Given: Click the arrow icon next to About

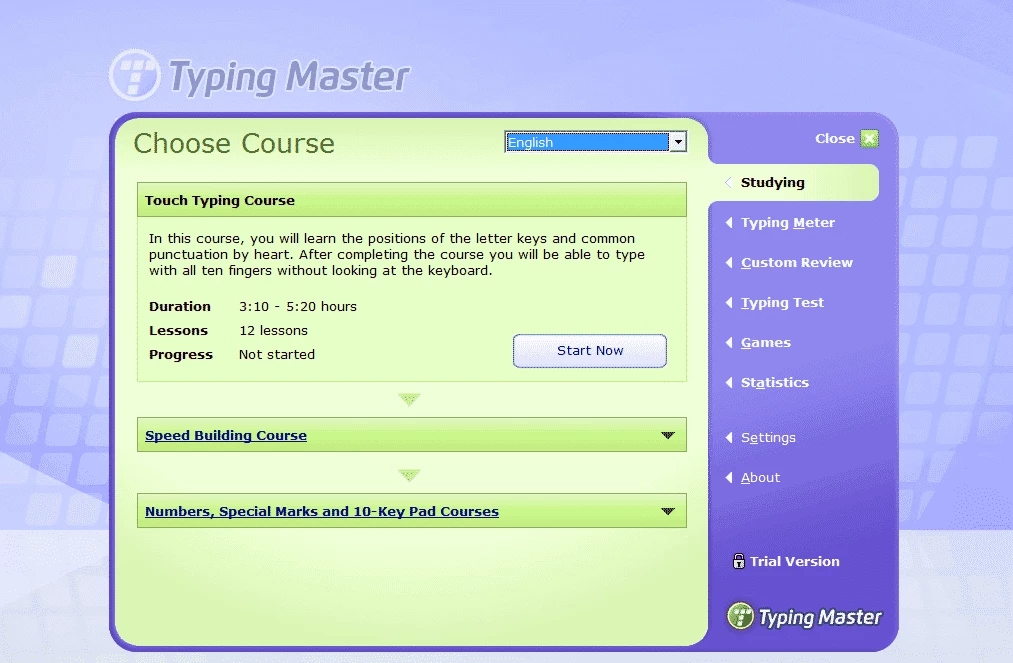Looking at the screenshot, I should click(729, 478).
